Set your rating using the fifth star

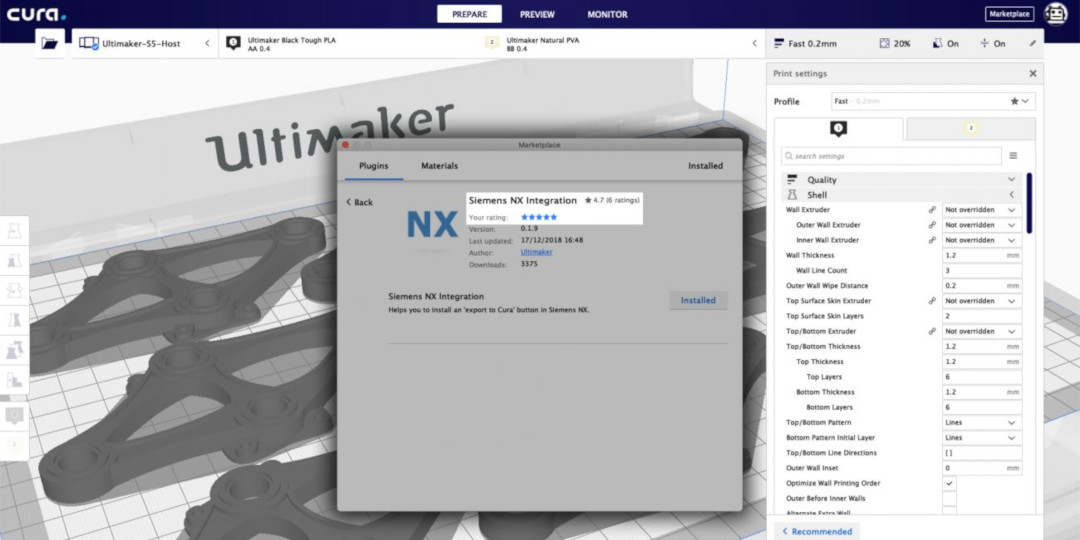[x=553, y=217]
